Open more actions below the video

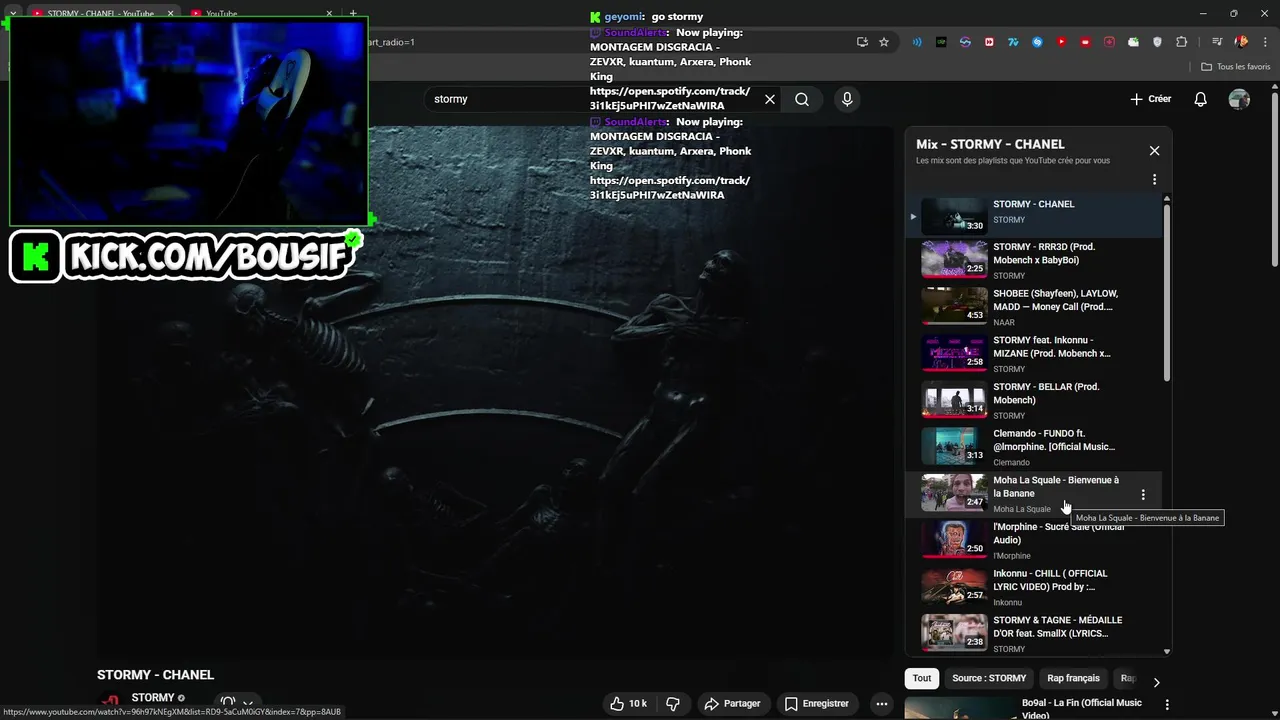882,704
